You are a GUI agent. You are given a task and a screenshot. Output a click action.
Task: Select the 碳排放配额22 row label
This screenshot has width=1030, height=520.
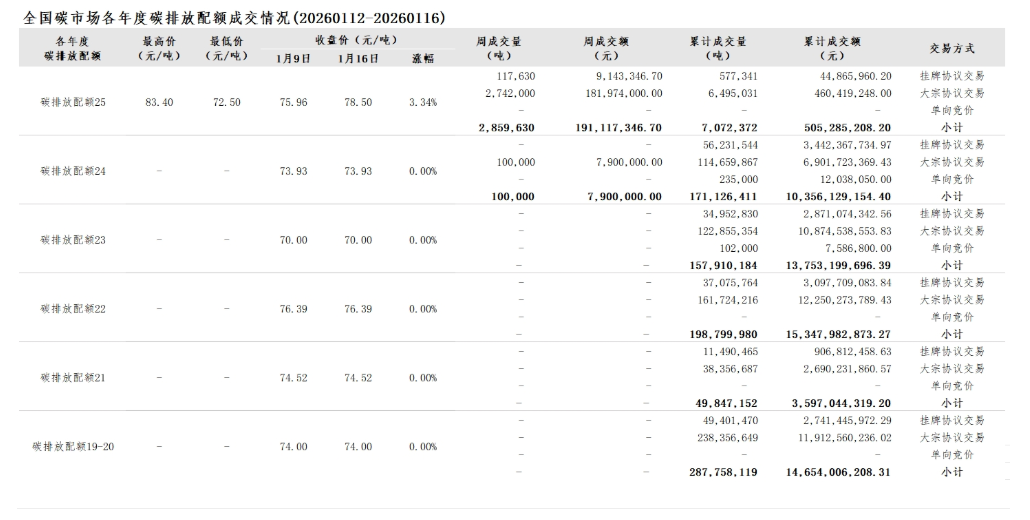click(73, 309)
